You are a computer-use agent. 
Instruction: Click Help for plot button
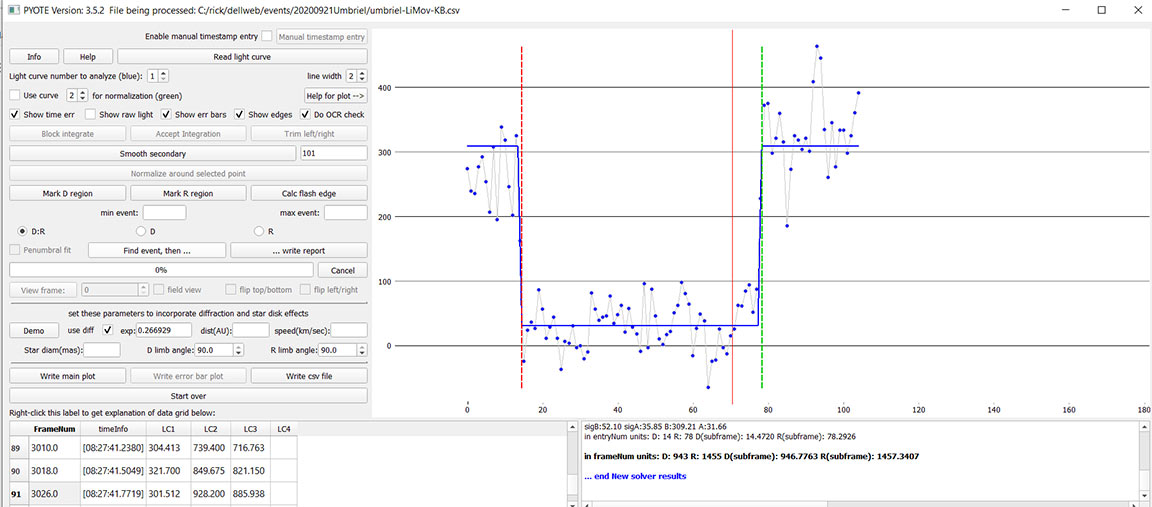336,95
